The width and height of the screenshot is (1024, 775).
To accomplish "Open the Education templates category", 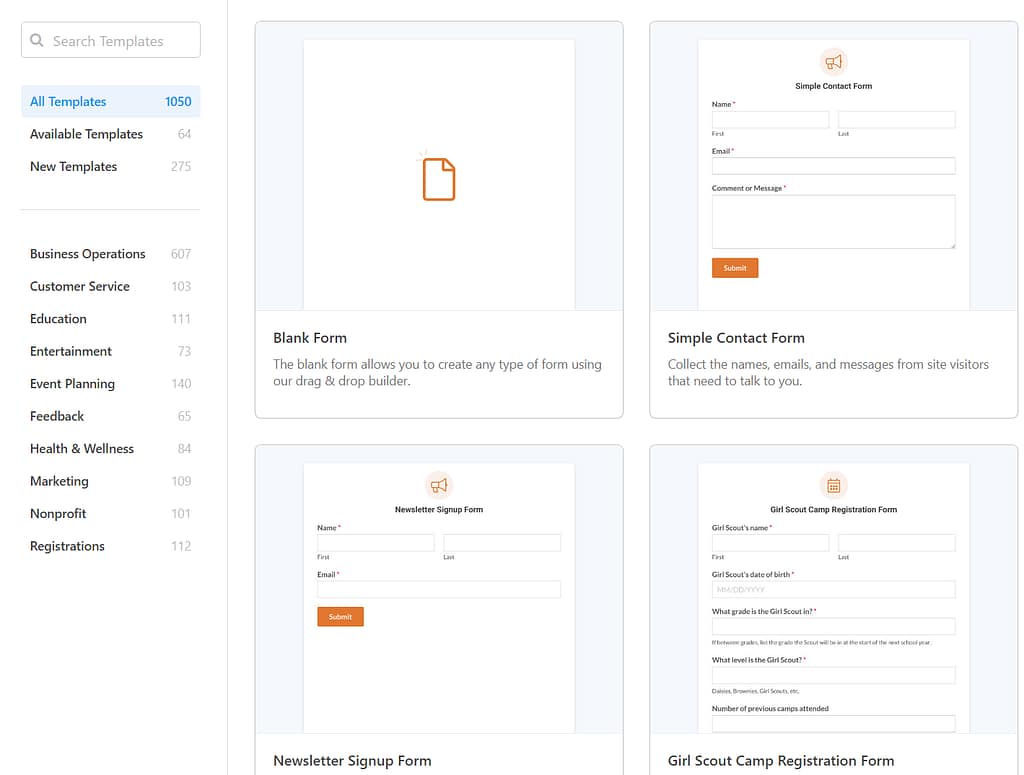I will (58, 318).
